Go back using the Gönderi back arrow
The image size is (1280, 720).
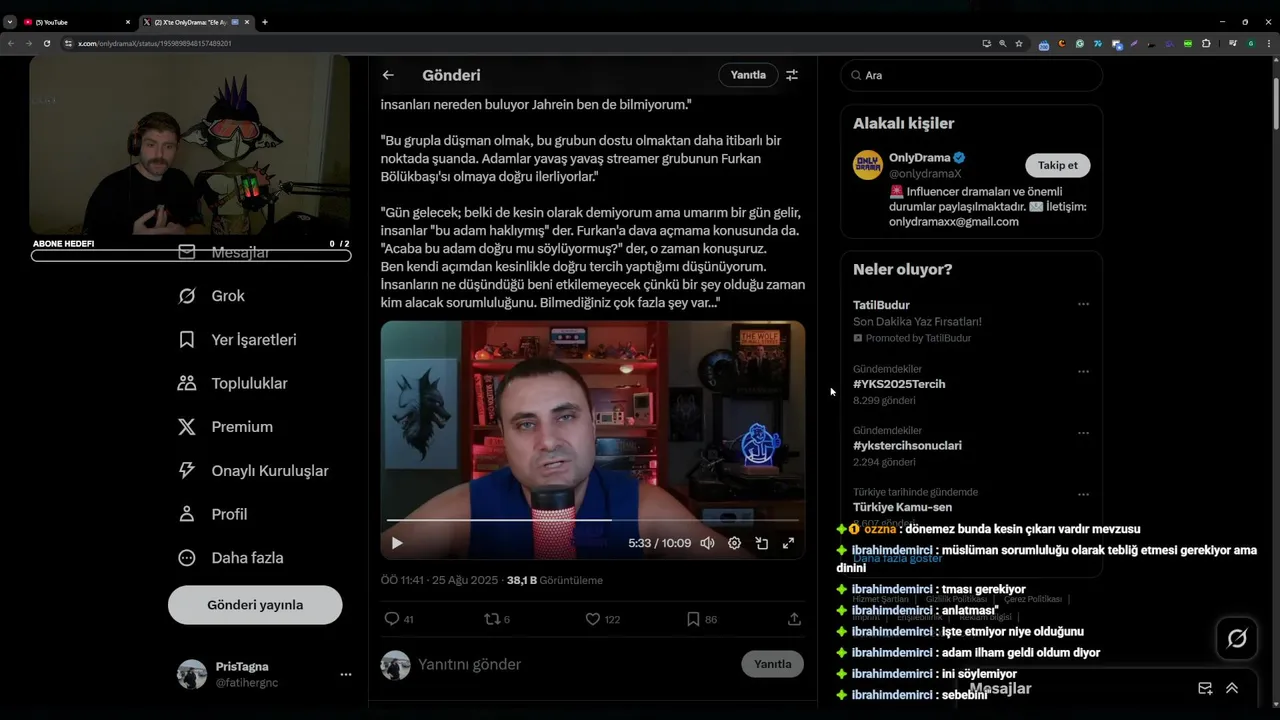(x=388, y=75)
